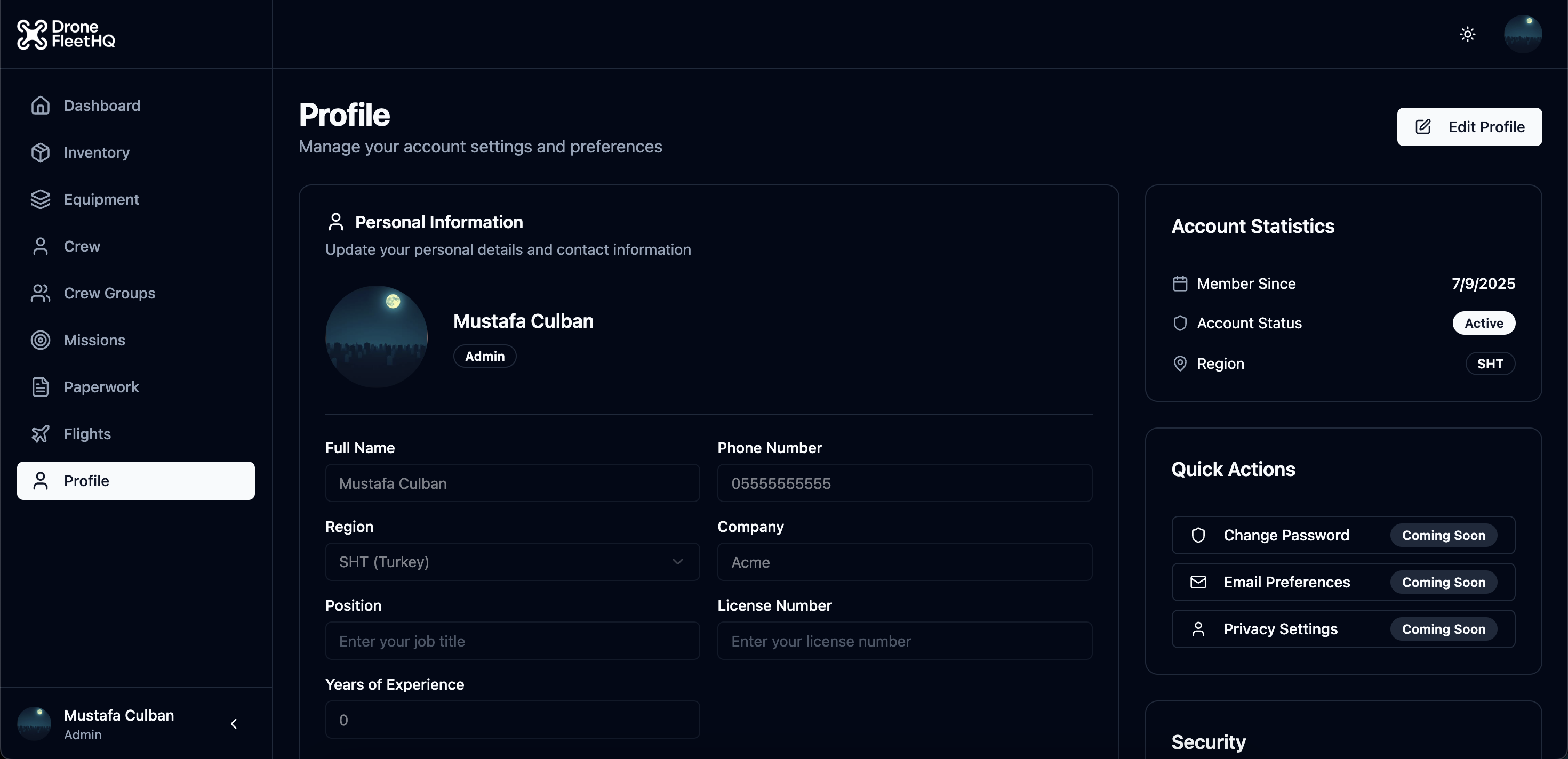1568x759 pixels.
Task: Click the Security section heading
Action: pyautogui.click(x=1208, y=741)
